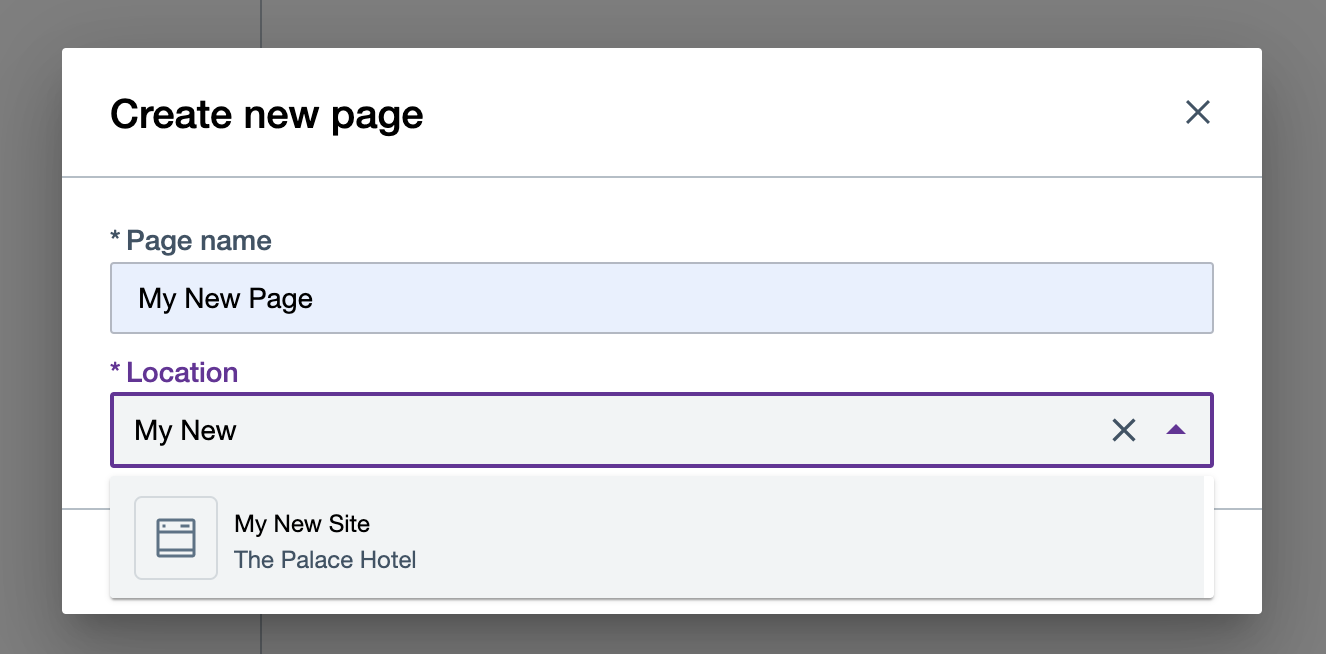Click the Page name label

[191, 240]
